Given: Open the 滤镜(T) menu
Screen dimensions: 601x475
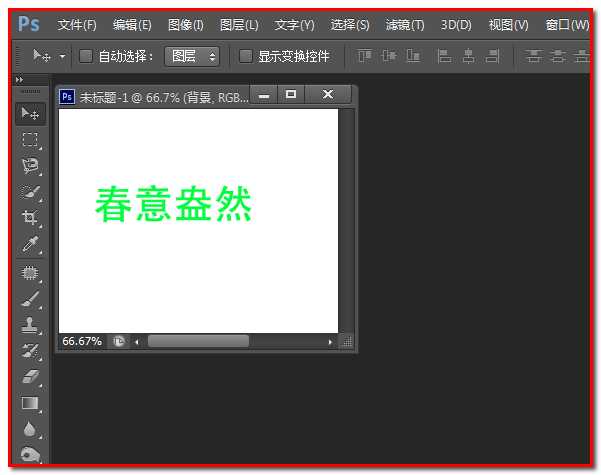Looking at the screenshot, I should click(x=405, y=24).
